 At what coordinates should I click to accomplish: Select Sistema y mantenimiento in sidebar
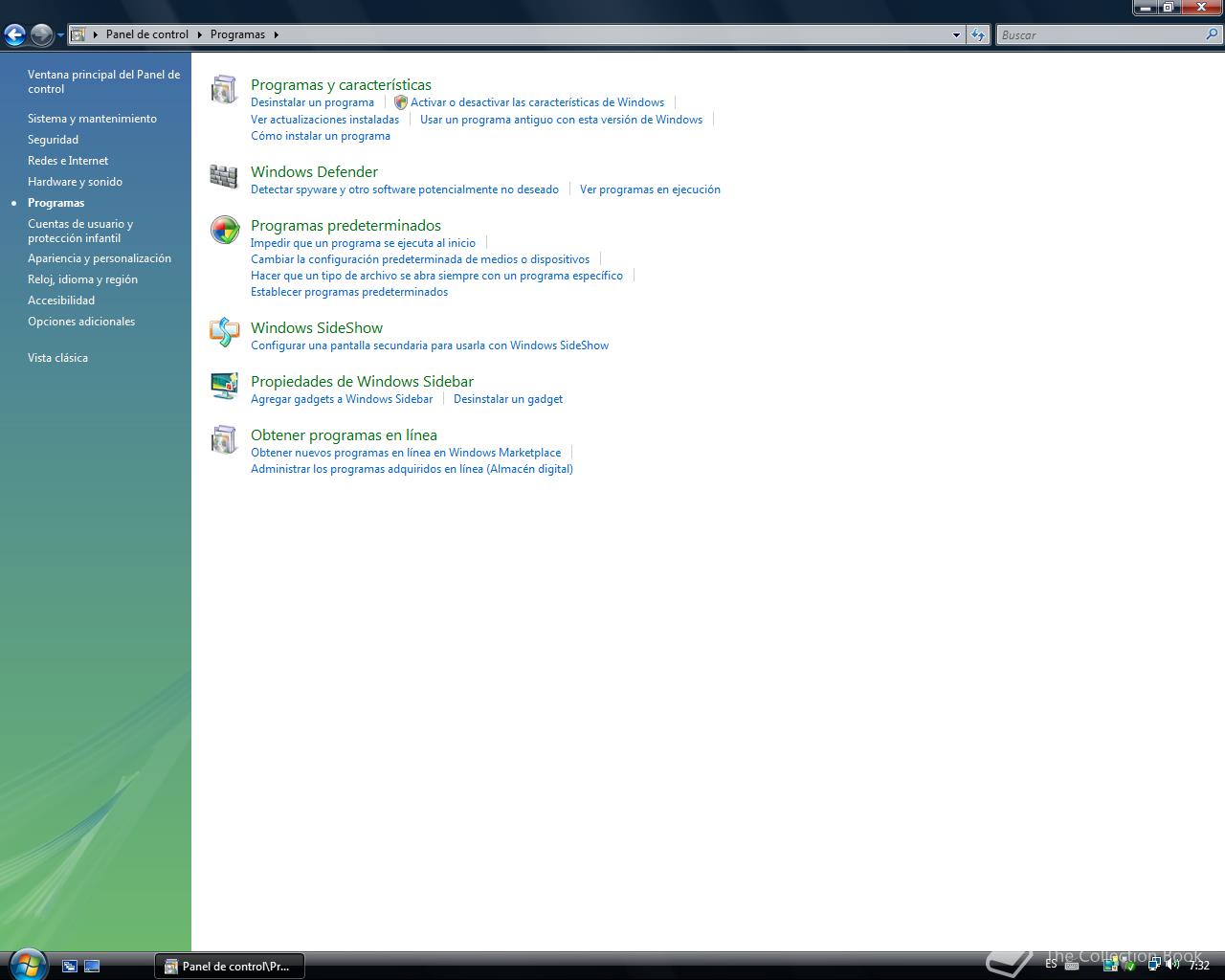pyautogui.click(x=92, y=119)
